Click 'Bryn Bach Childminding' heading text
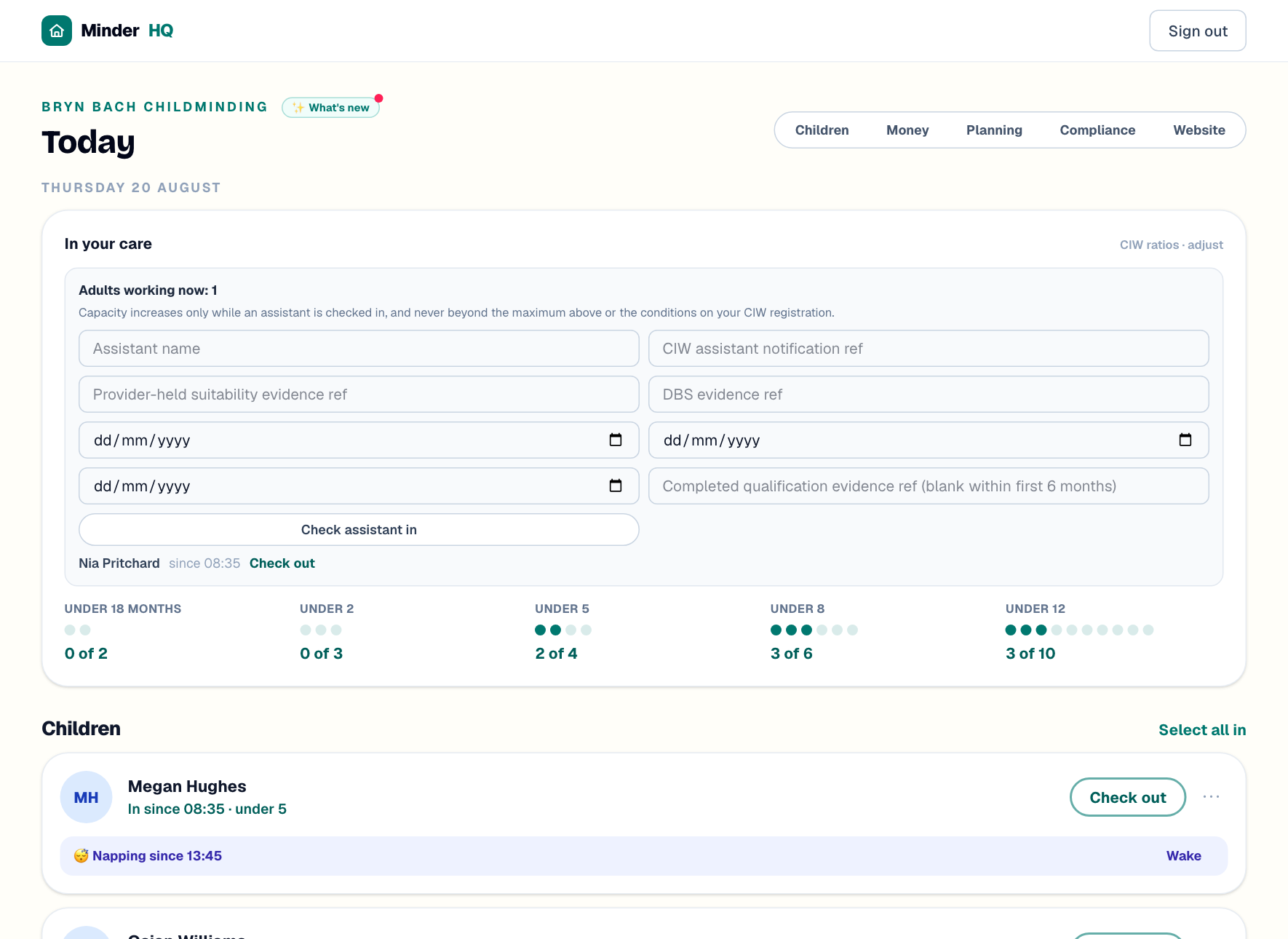Viewport: 1288px width, 939px height. (155, 107)
